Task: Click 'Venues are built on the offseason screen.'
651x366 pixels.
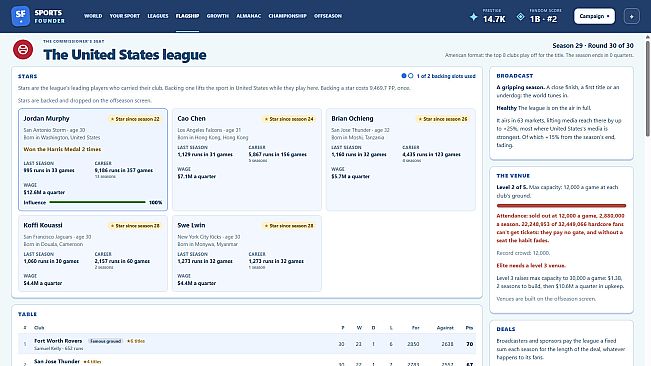Action: 546,299
